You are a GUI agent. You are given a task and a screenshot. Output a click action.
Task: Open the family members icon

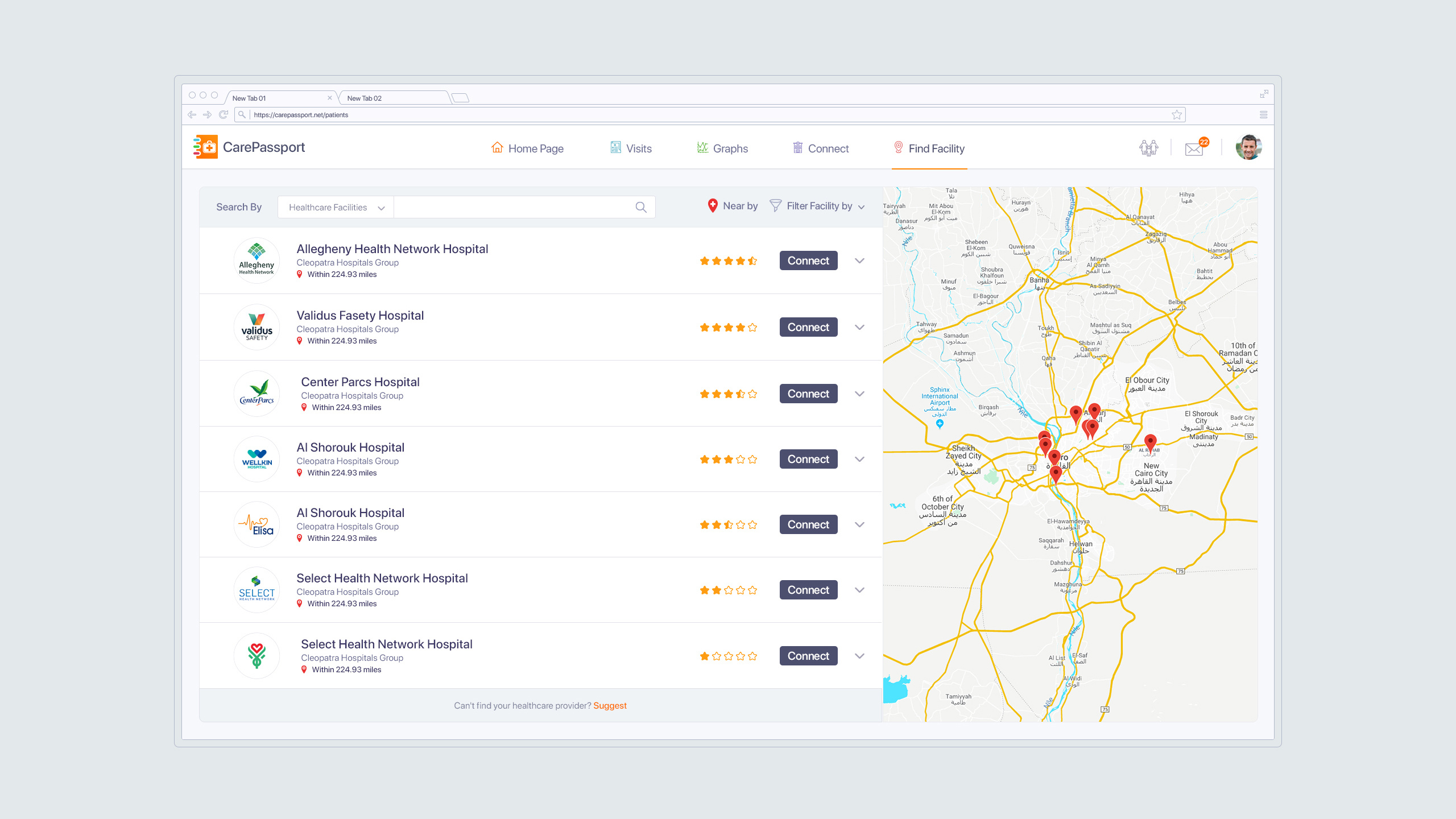[x=1148, y=148]
